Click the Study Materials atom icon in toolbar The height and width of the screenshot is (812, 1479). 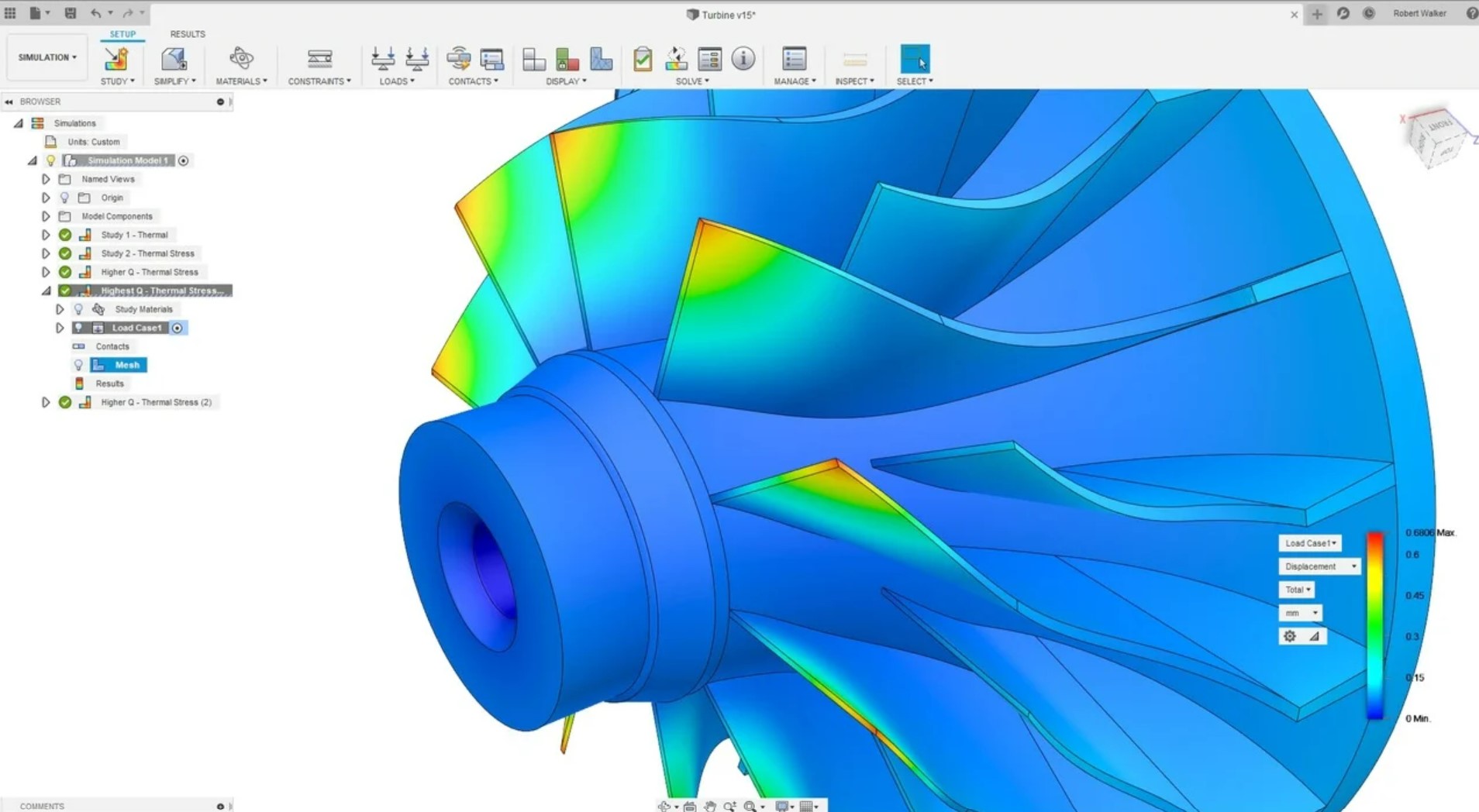pos(241,59)
